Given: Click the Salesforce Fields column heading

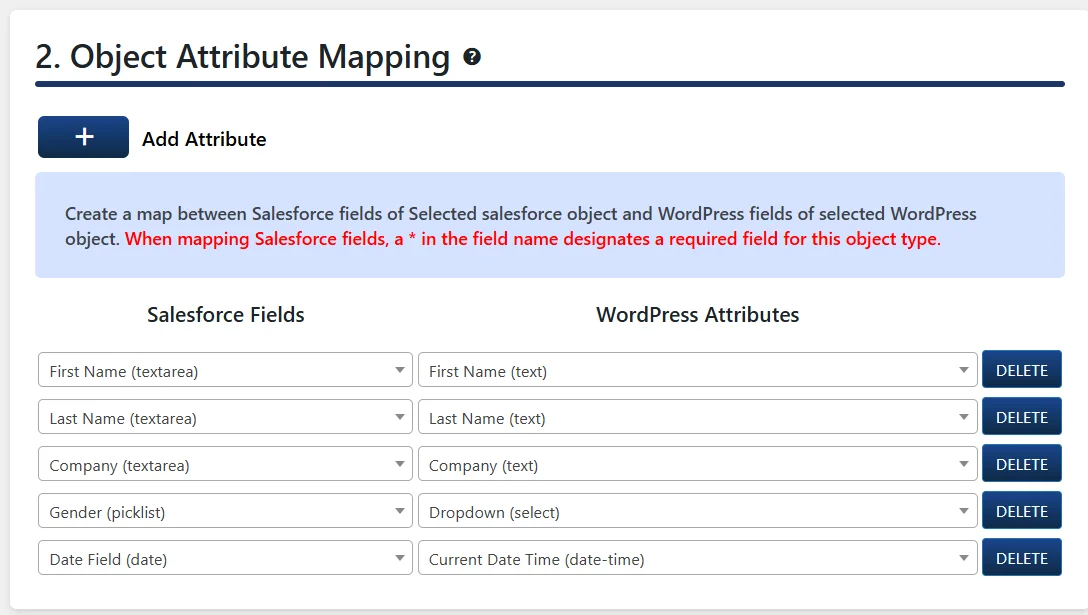Looking at the screenshot, I should [226, 314].
